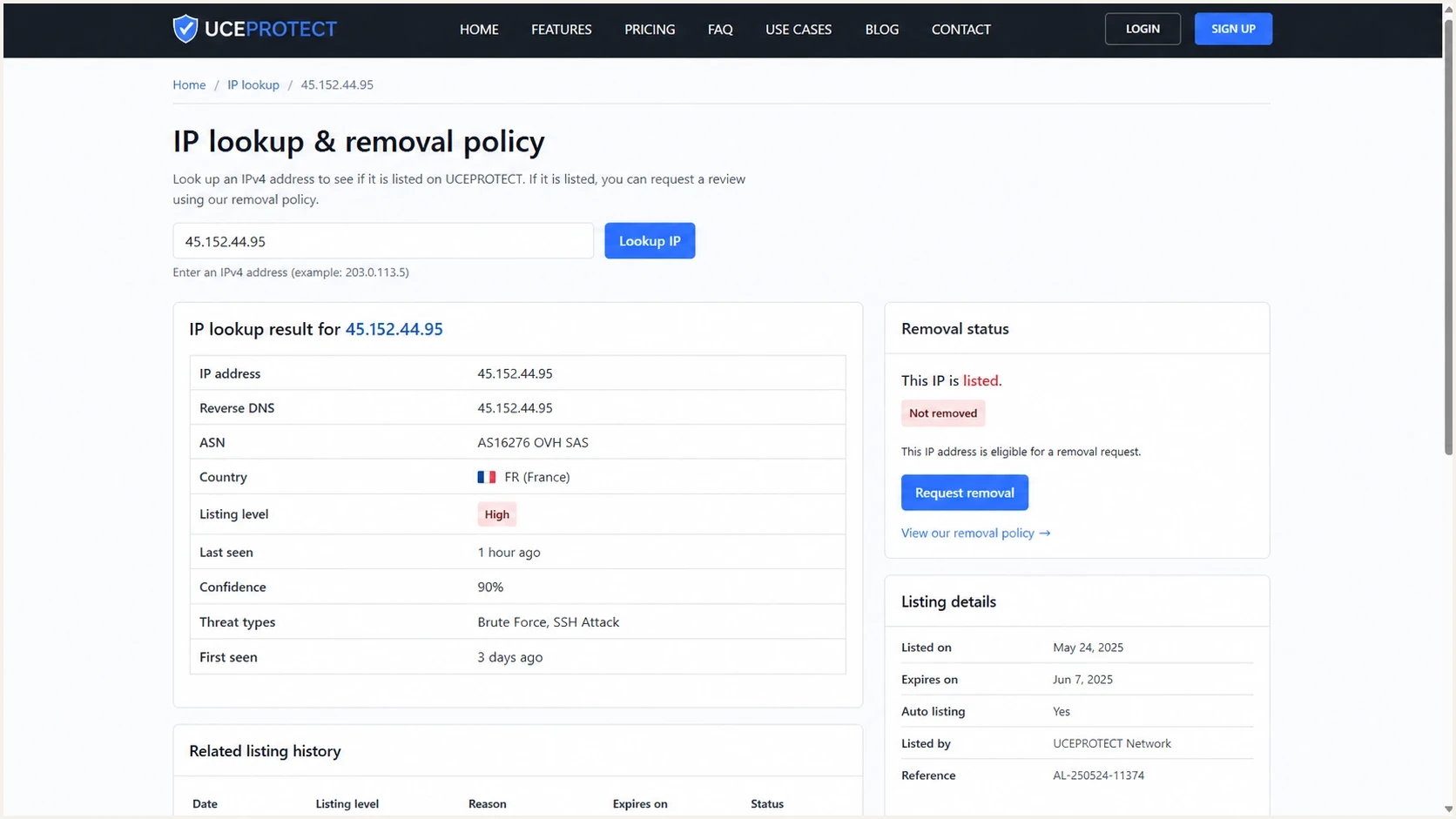
Task: Click the Auto listing Yes value
Action: 1062,711
